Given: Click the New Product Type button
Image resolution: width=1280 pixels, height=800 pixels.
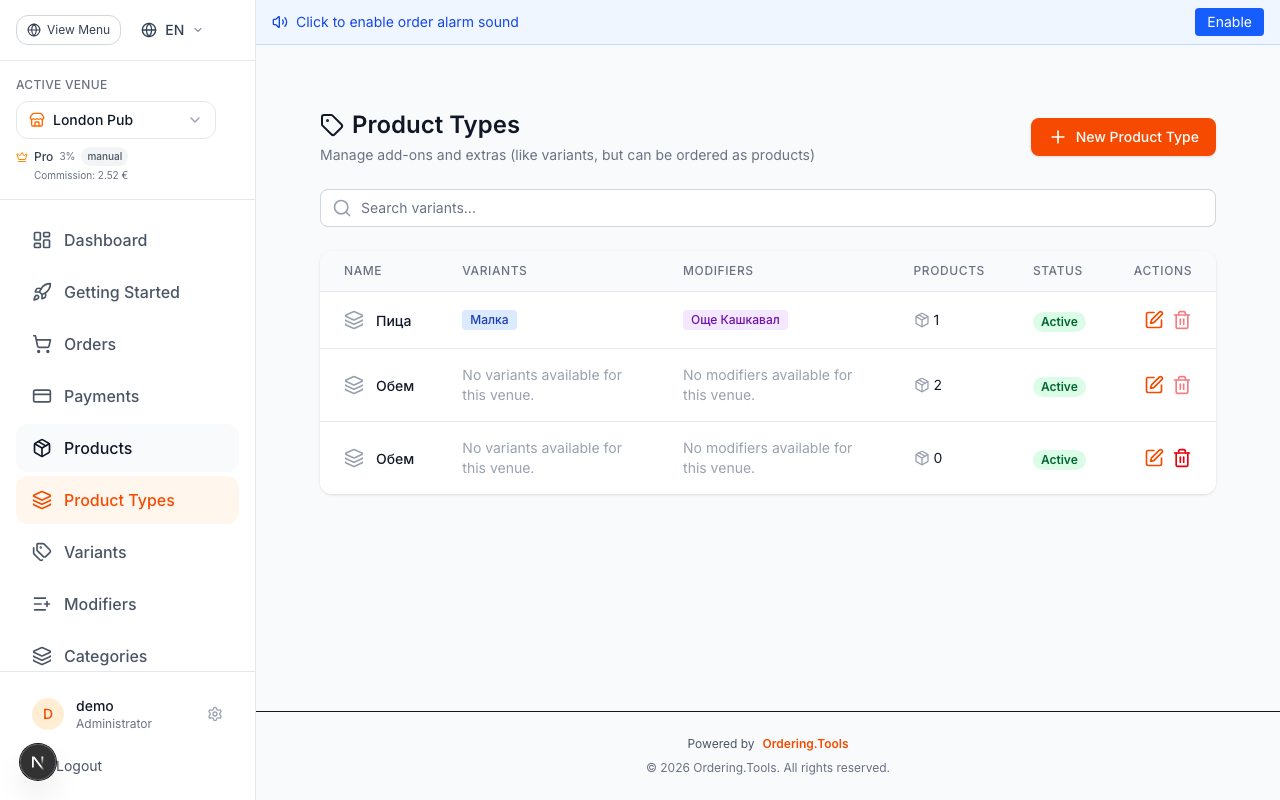Looking at the screenshot, I should 1123,137.
